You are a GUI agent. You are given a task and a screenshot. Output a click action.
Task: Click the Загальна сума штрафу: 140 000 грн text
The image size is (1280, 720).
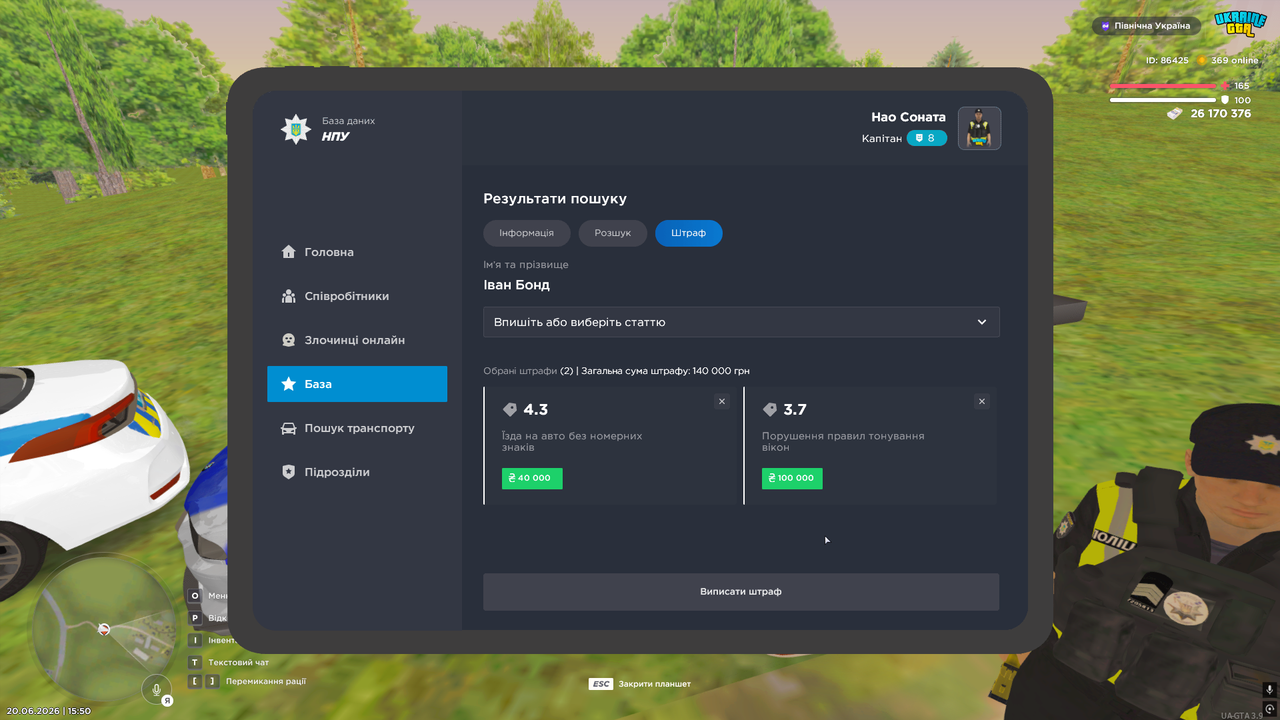pos(665,371)
